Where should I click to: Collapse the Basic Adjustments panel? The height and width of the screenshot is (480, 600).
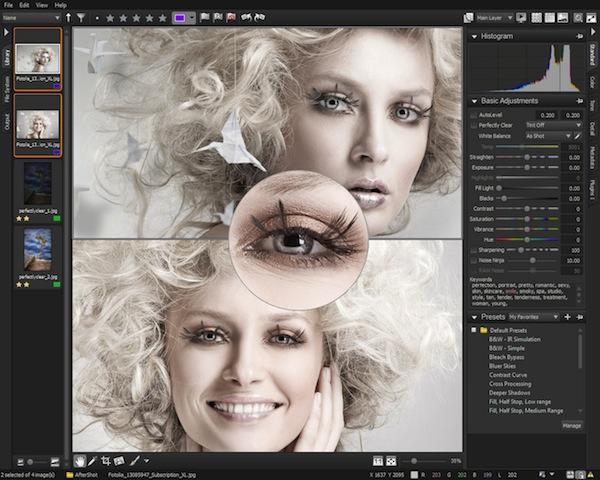click(474, 101)
